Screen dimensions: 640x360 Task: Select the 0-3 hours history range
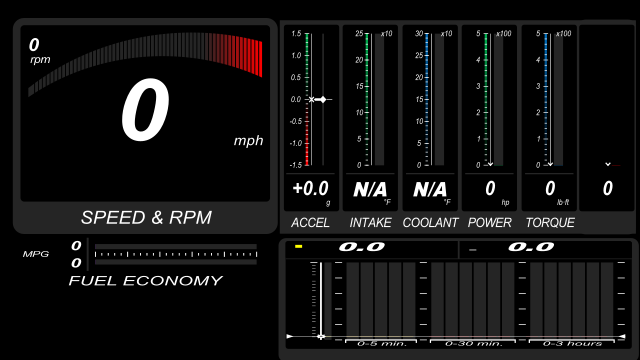pyautogui.click(x=572, y=343)
